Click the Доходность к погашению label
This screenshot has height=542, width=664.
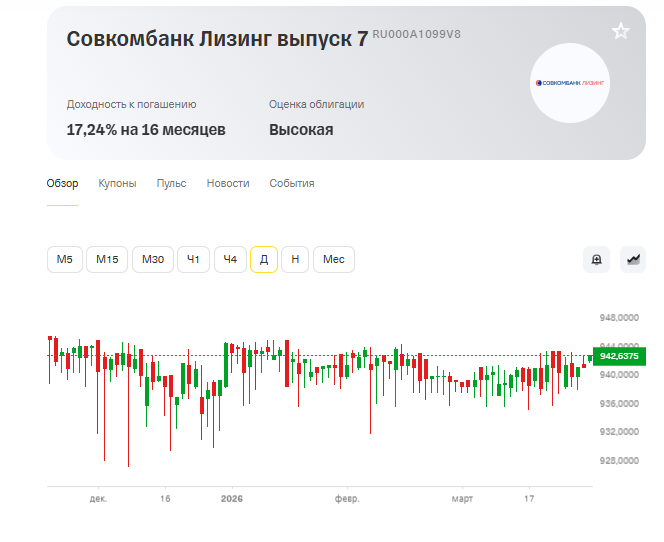(131, 104)
